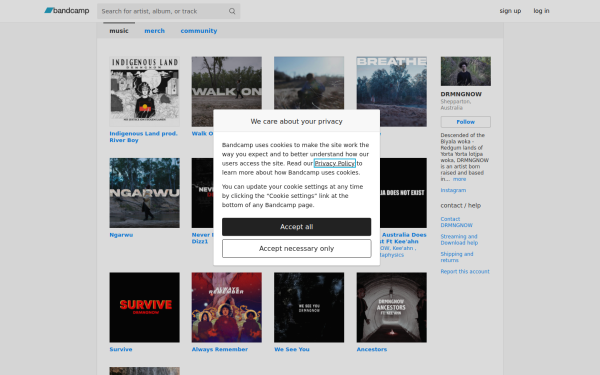Accept all cookies
600x375 pixels.
[296, 227]
